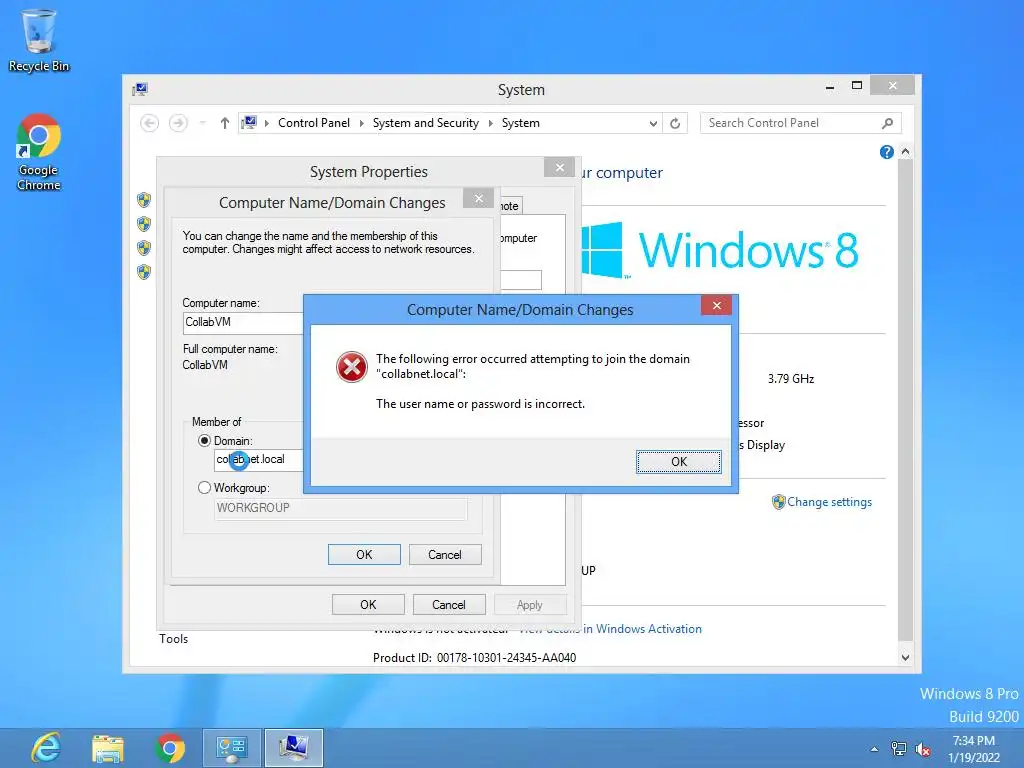This screenshot has height=768, width=1024.
Task: Click the System window scroll down arrow
Action: pos(905,657)
